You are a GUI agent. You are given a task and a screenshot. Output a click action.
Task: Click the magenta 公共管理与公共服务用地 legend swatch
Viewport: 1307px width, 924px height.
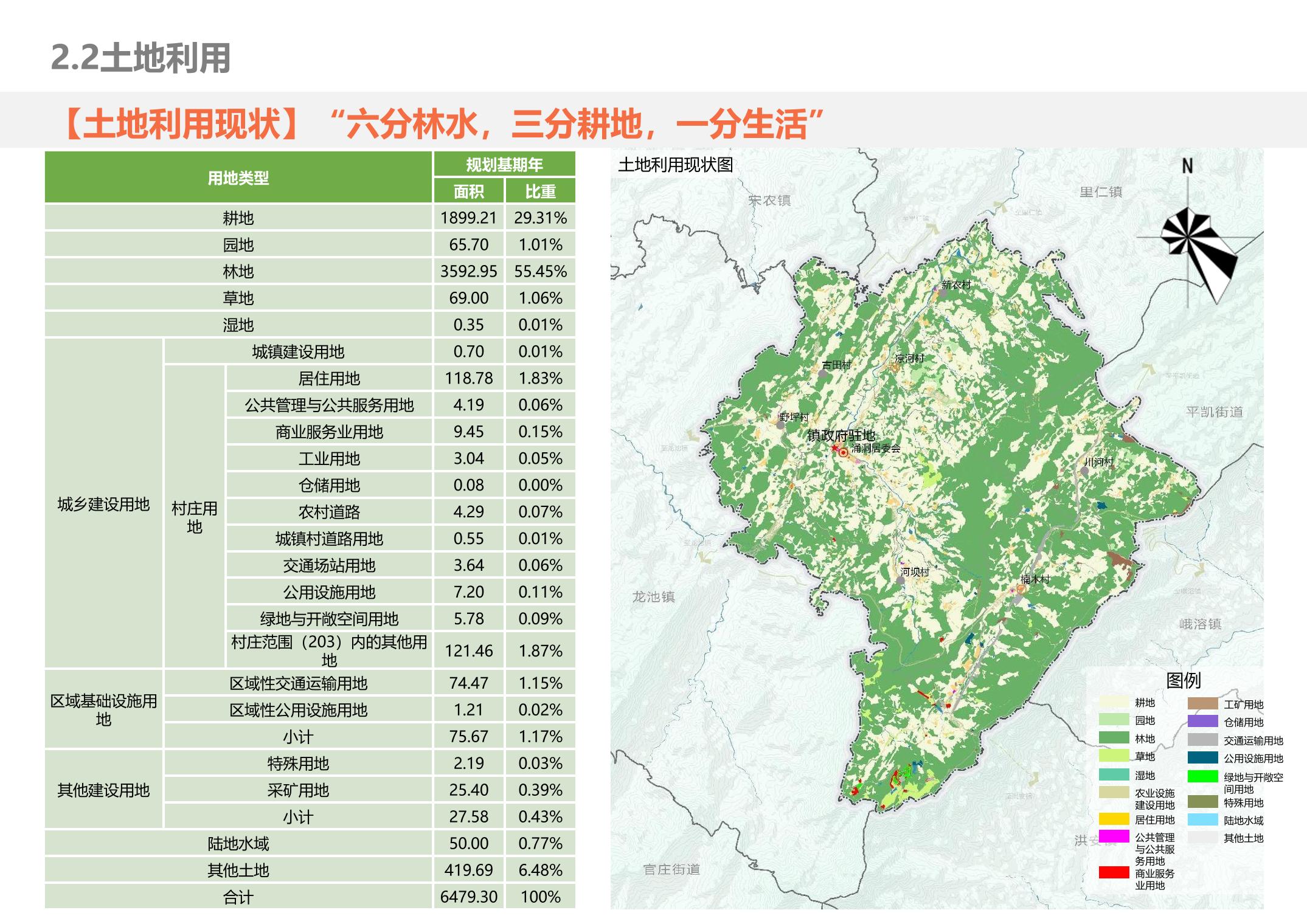(x=1114, y=836)
